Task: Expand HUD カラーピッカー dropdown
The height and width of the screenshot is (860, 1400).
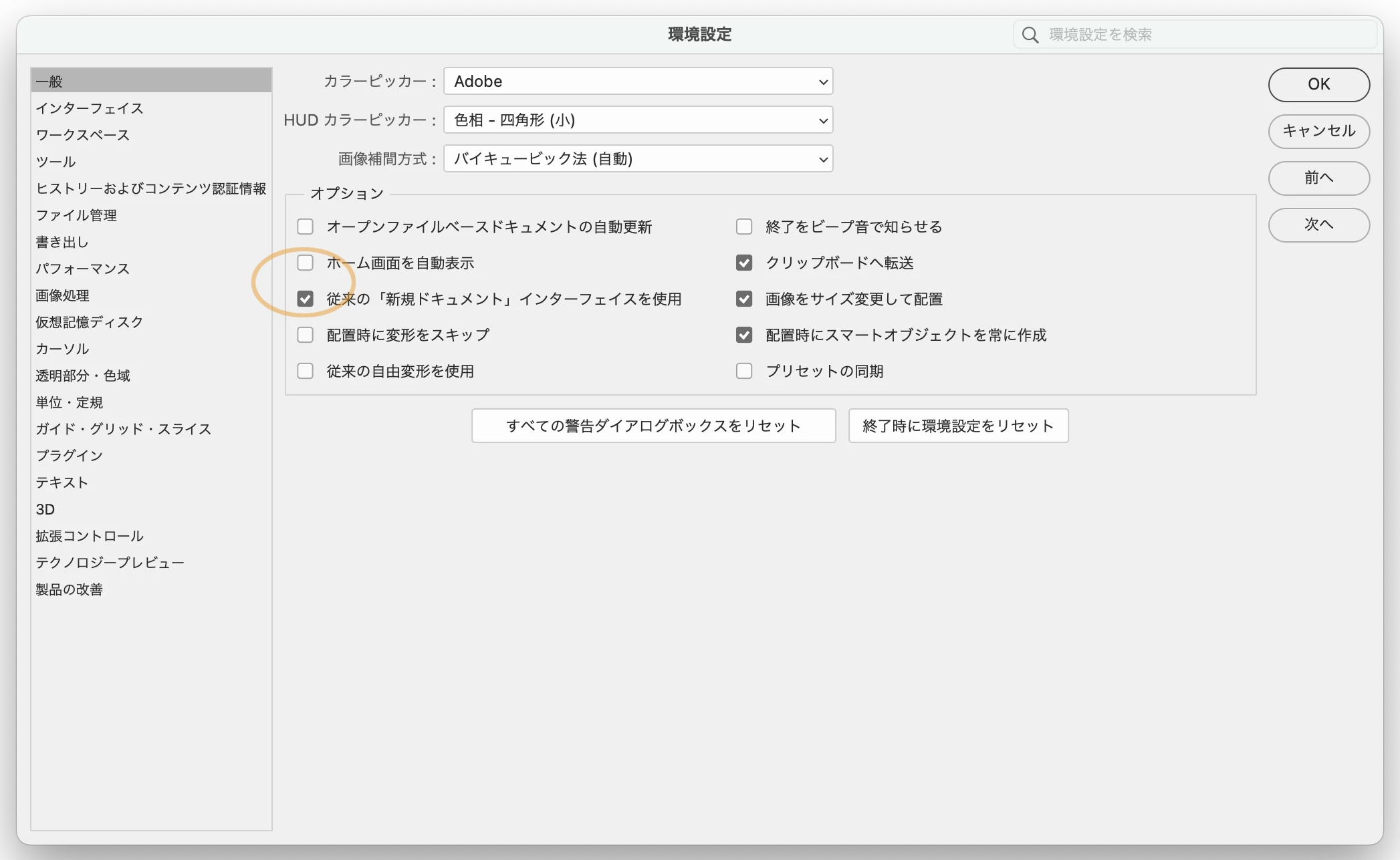Action: [638, 120]
